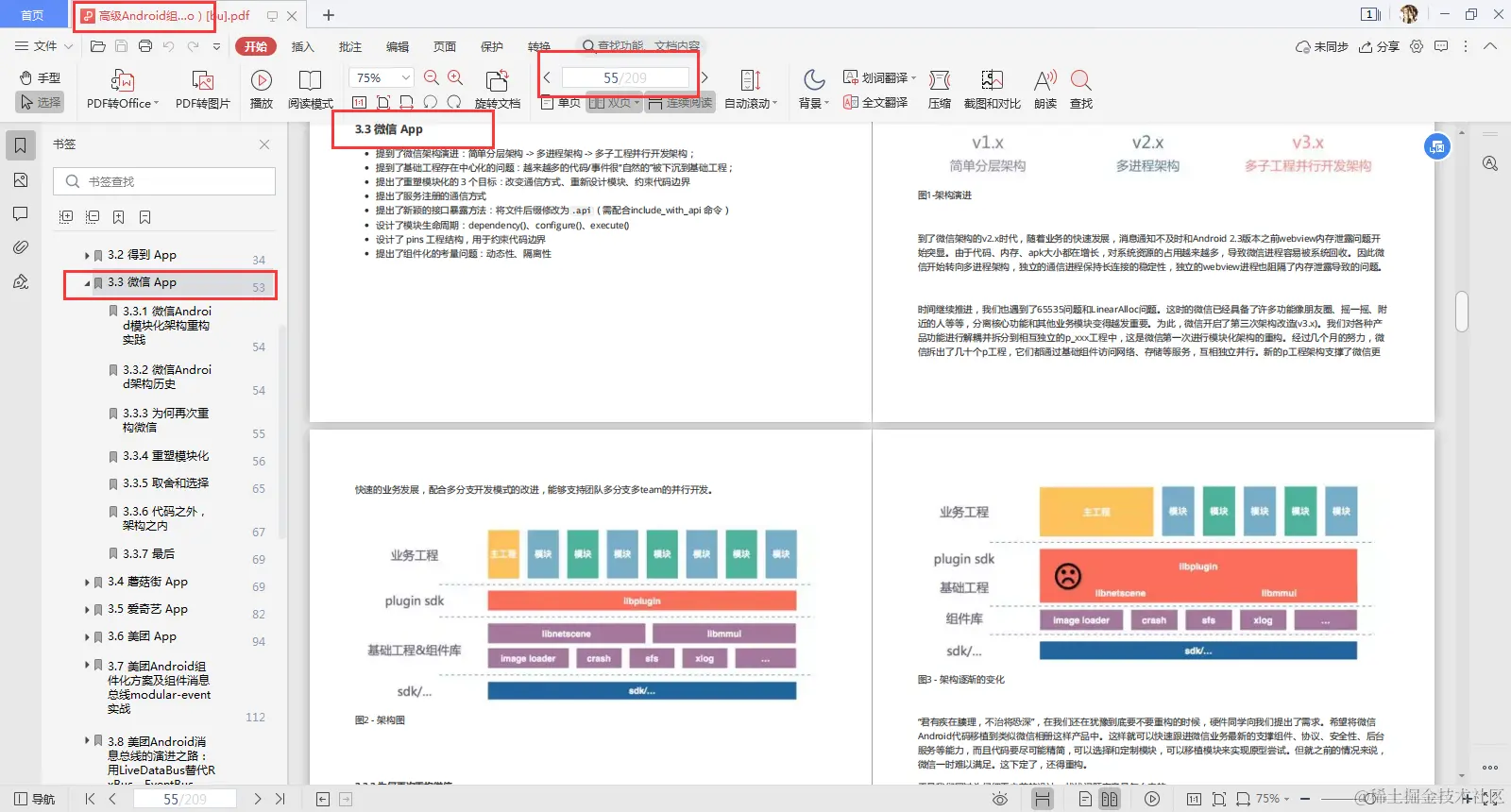Open 自动滚动 auto-scroll dropdown
The height and width of the screenshot is (812, 1511).
pyautogui.click(x=751, y=90)
